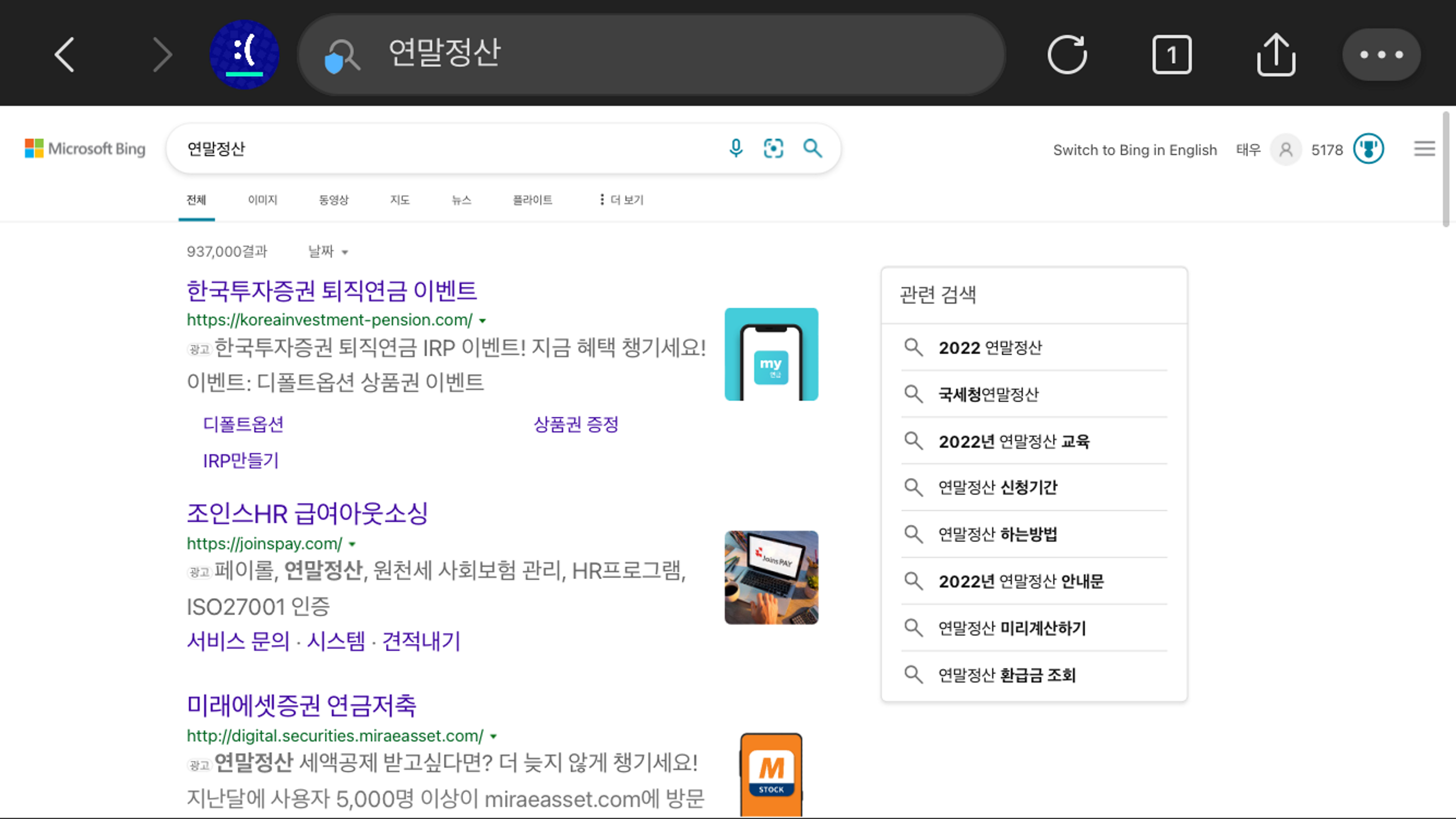Start voice search with microphone icon

tap(735, 149)
